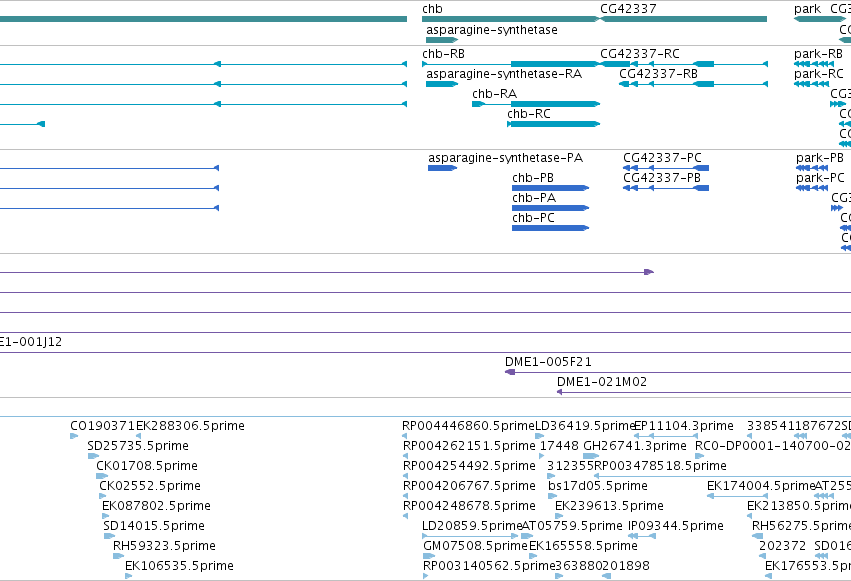
Task: Select EST EP11104.3prime
Action: coord(666,436)
